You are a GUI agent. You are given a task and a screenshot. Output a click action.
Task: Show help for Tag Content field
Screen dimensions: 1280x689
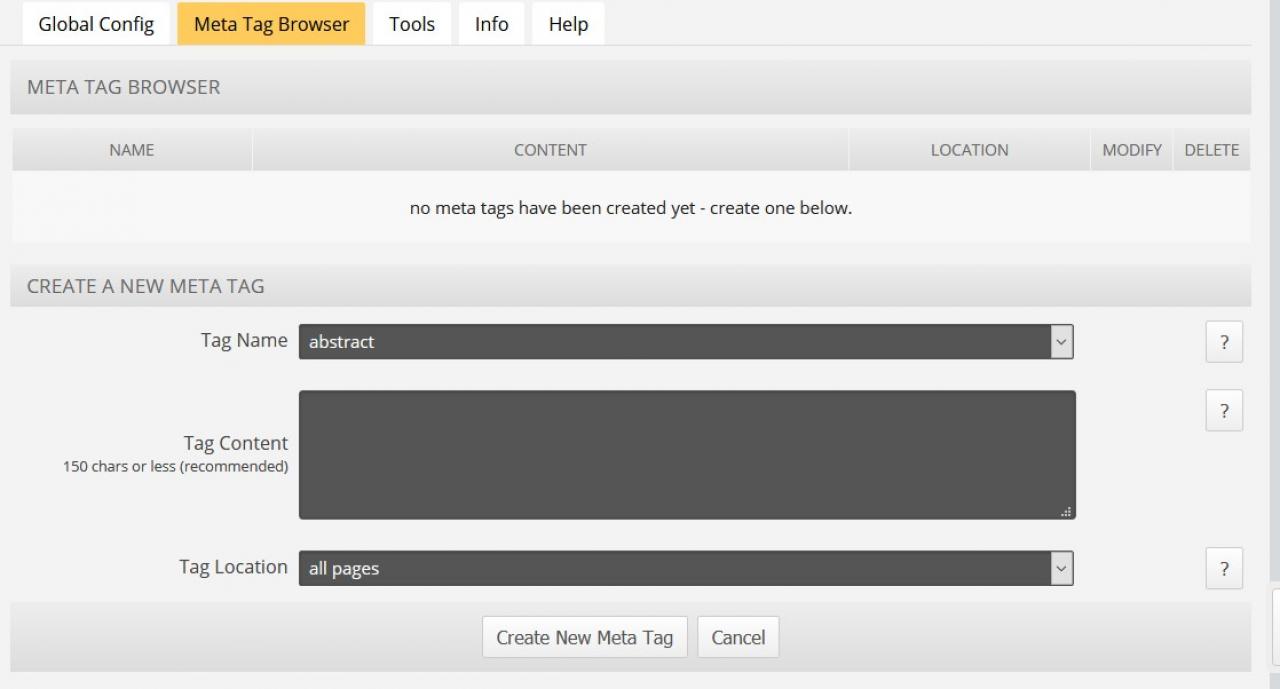point(1224,411)
